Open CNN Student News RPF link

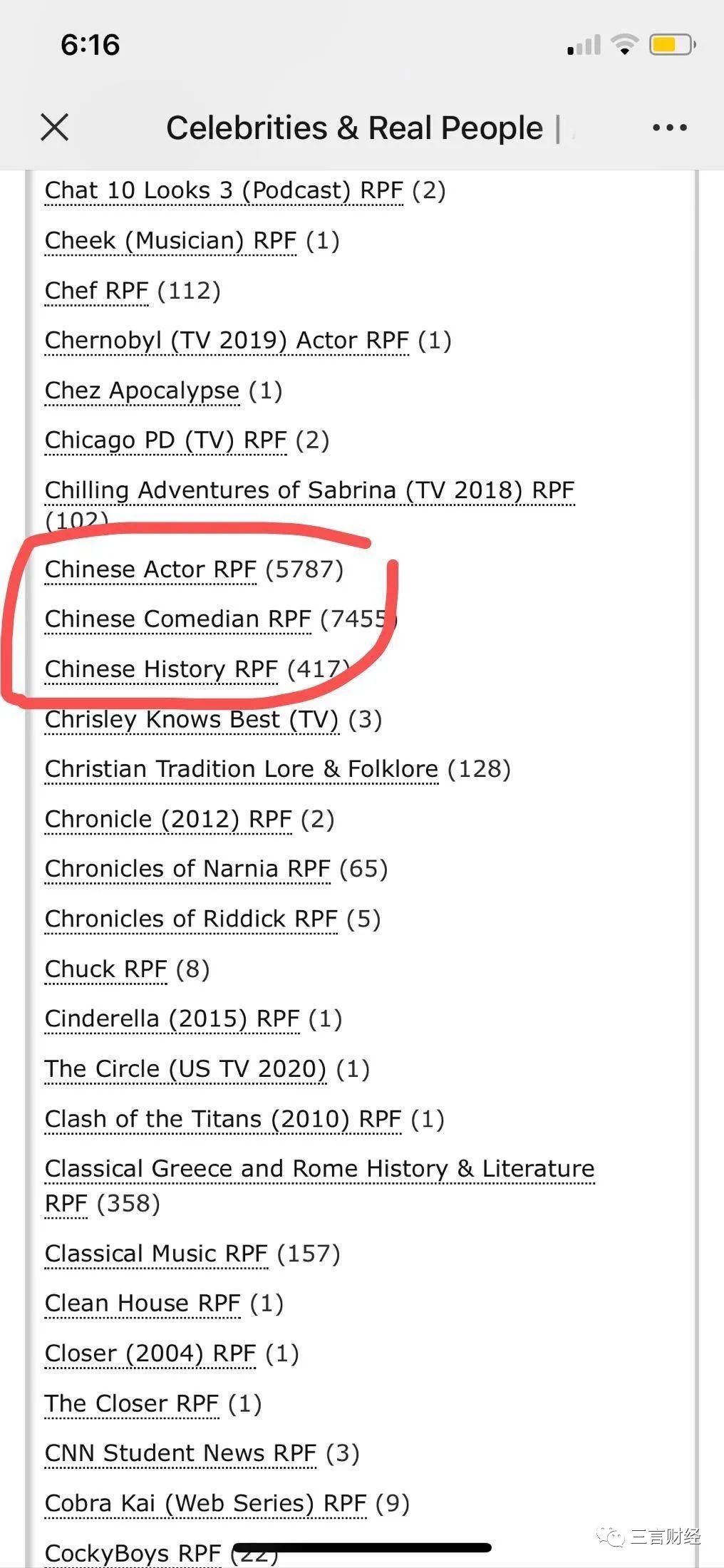[x=180, y=1453]
